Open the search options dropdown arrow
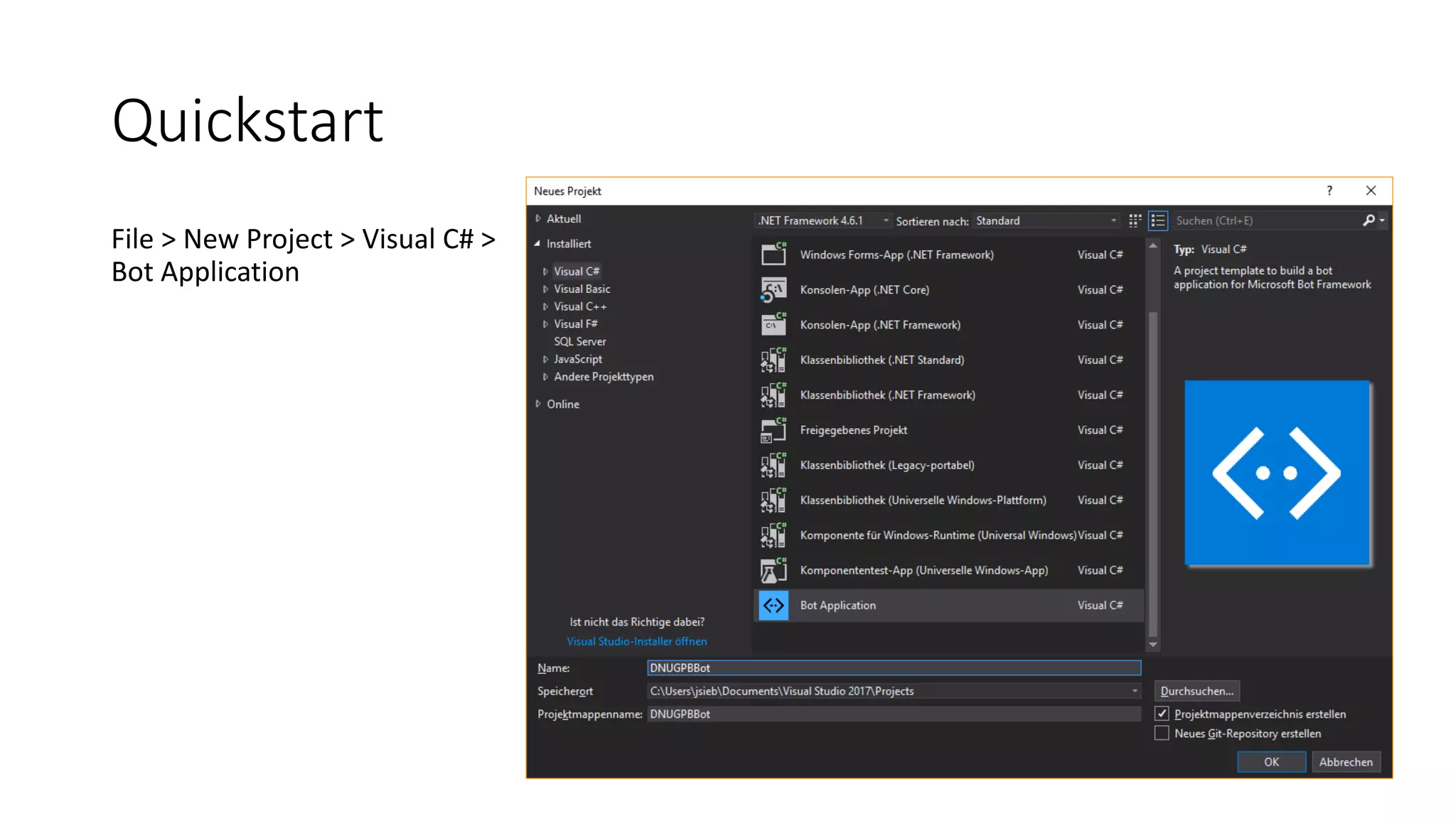The image size is (1456, 819). tap(1382, 220)
